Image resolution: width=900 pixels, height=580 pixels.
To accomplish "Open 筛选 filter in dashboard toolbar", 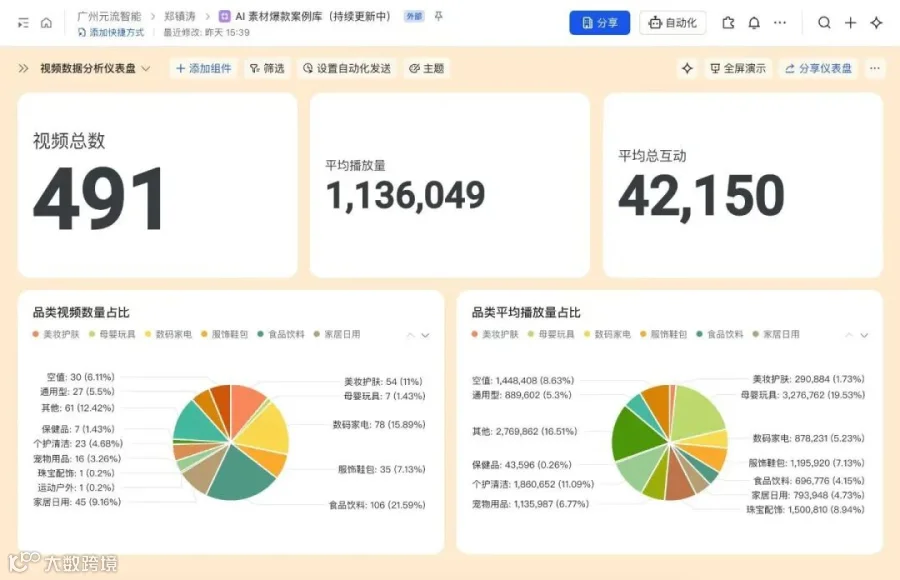I will coord(267,68).
